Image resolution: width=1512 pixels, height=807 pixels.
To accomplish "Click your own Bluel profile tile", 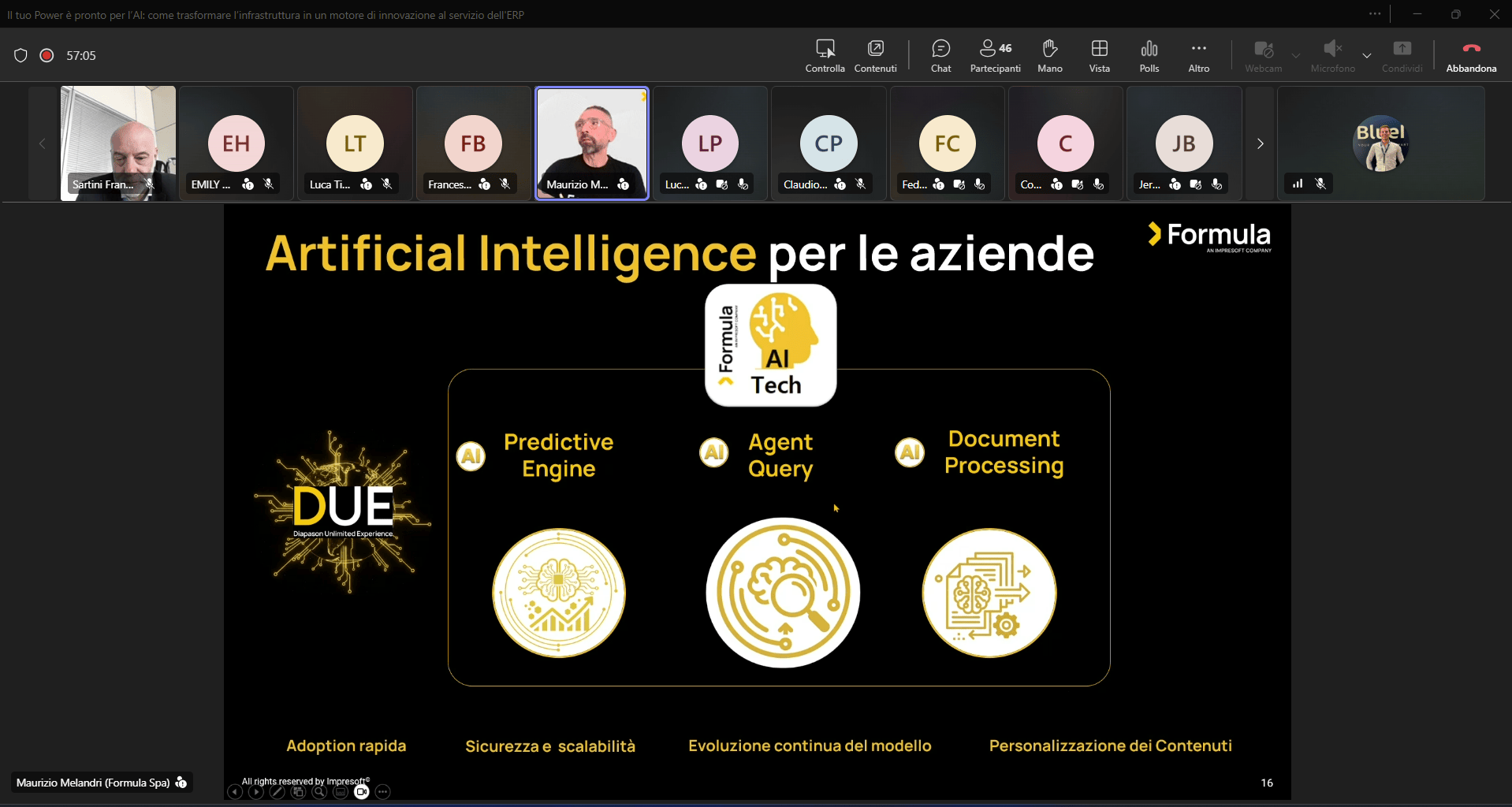I will pos(1381,143).
